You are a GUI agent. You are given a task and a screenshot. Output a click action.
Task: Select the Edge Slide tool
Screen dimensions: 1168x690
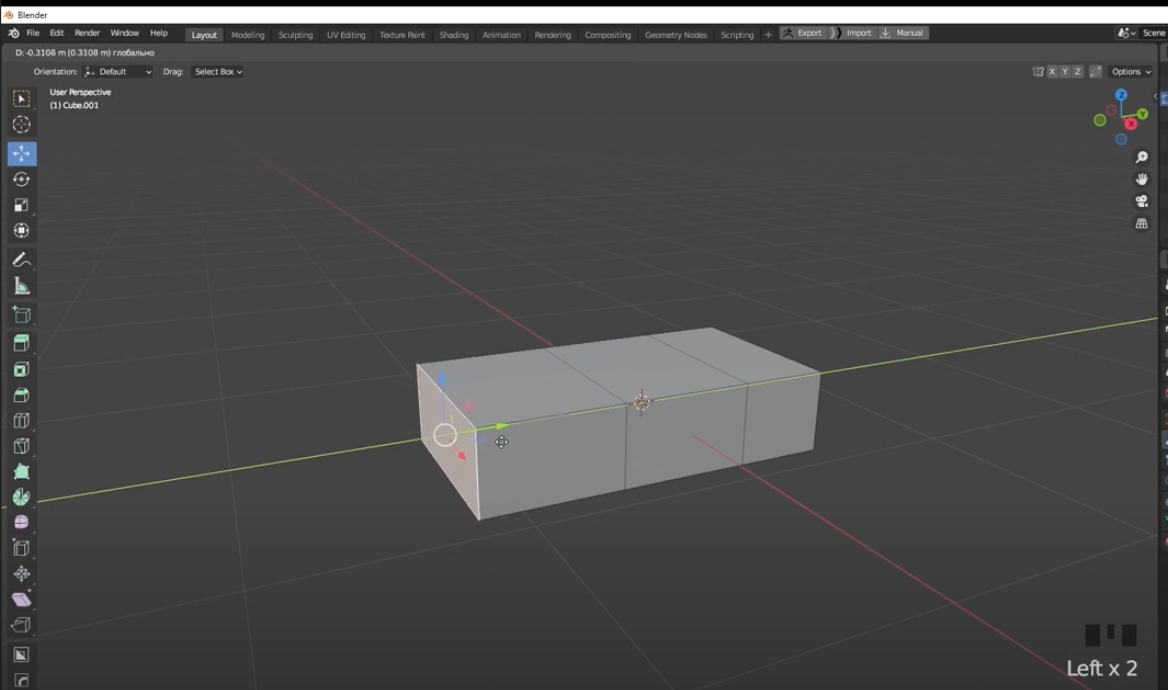click(x=21, y=548)
